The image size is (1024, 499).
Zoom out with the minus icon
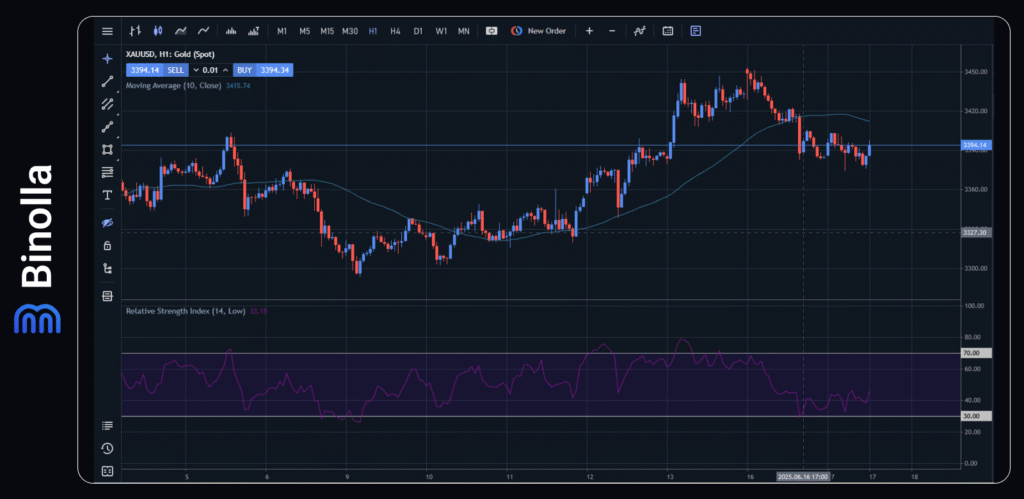(x=611, y=31)
